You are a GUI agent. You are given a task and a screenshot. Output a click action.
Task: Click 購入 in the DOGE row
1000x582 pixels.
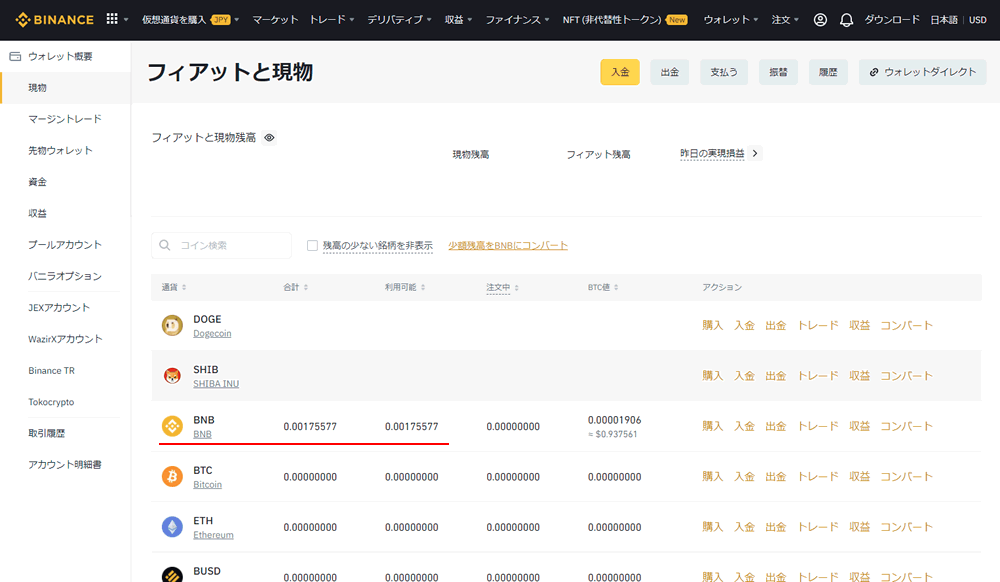712,325
